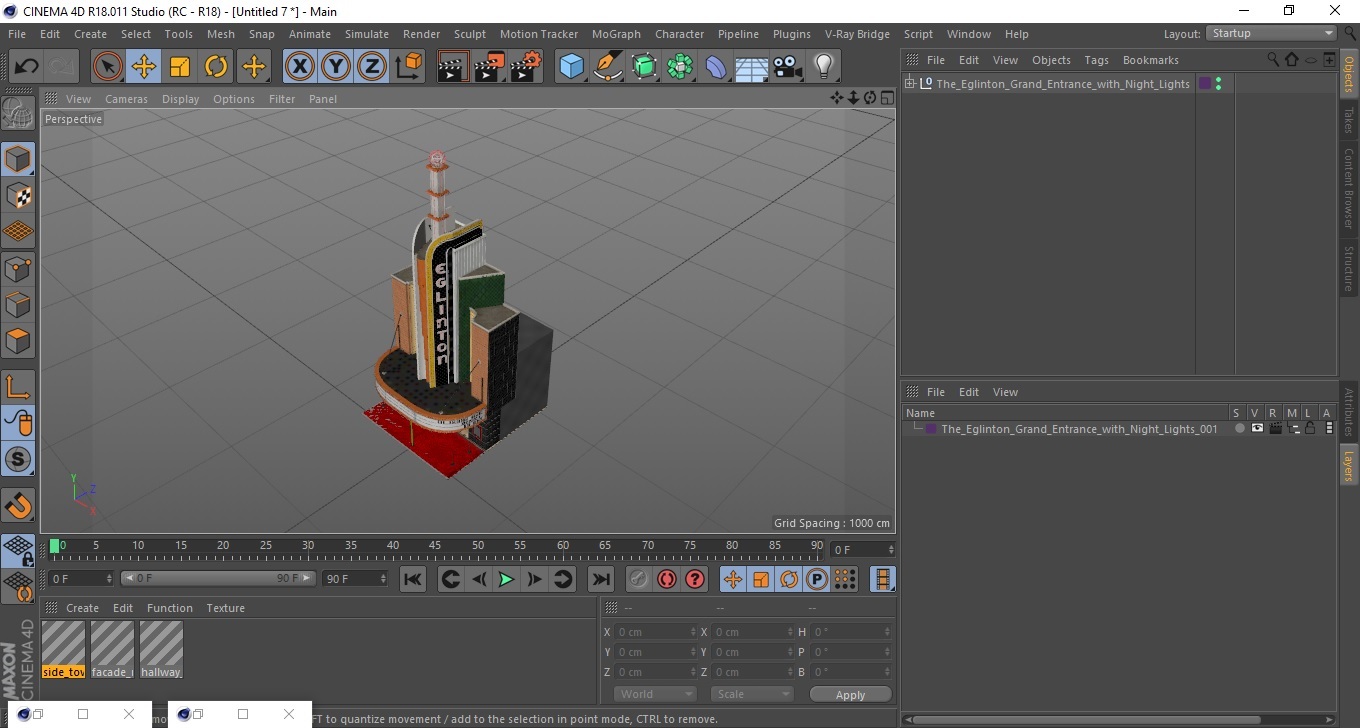Maximize viewport using the toggle view icon
The height and width of the screenshot is (728, 1360).
point(887,98)
